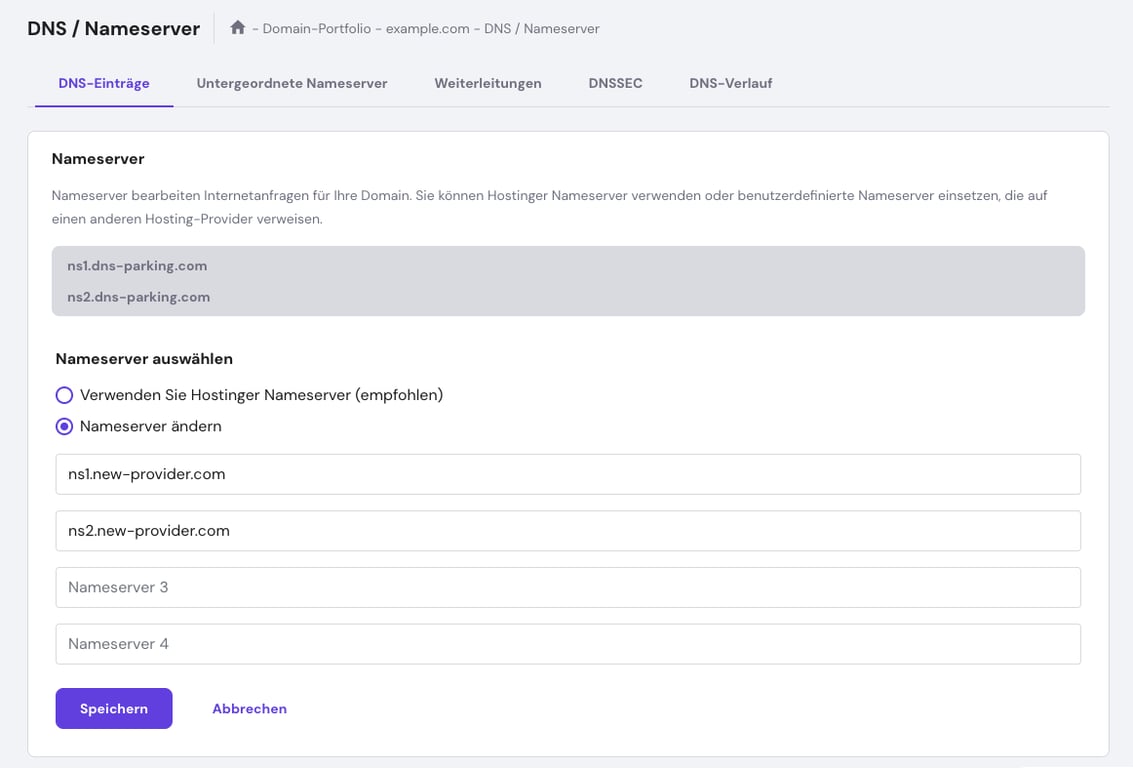Select the Nameserver 3 input field
Viewport: 1133px width, 768px height.
(568, 587)
